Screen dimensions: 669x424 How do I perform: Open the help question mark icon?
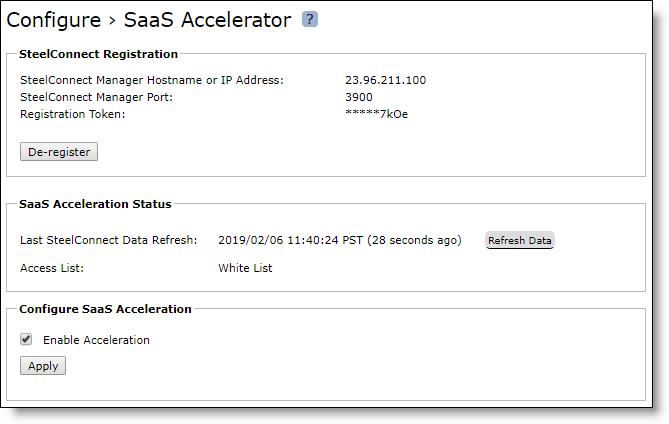pos(310,19)
